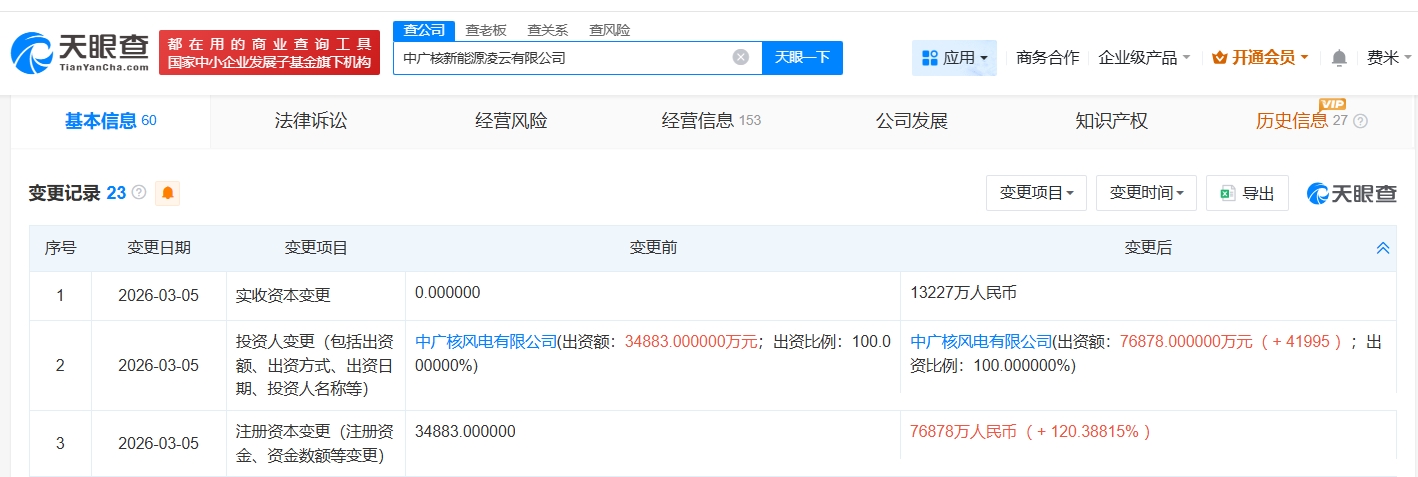Click the notification bell icon in header
The image size is (1418, 477).
click(x=1339, y=58)
